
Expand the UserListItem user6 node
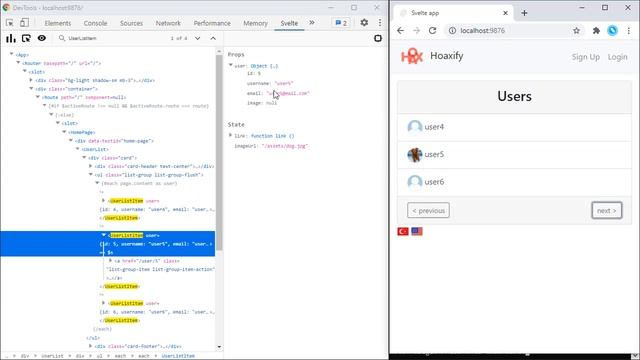[103, 303]
